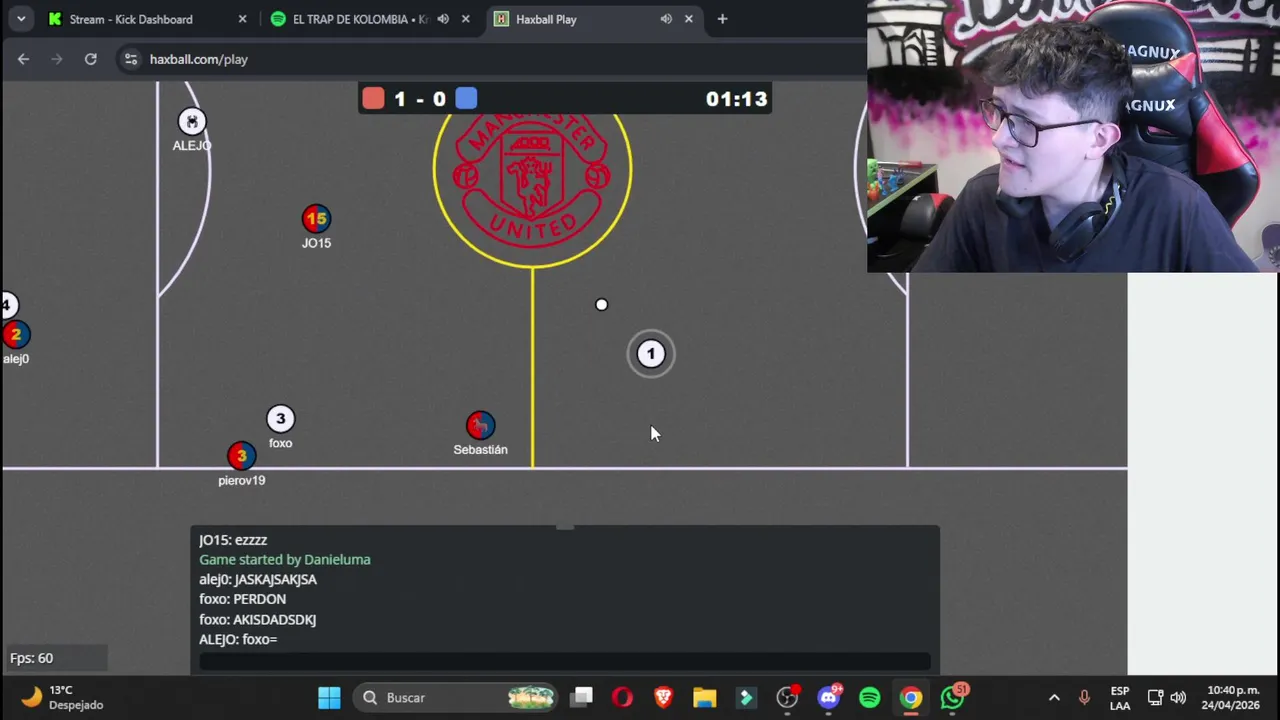Open WhatsApp from the taskbar
The height and width of the screenshot is (720, 1280).
coord(953,697)
